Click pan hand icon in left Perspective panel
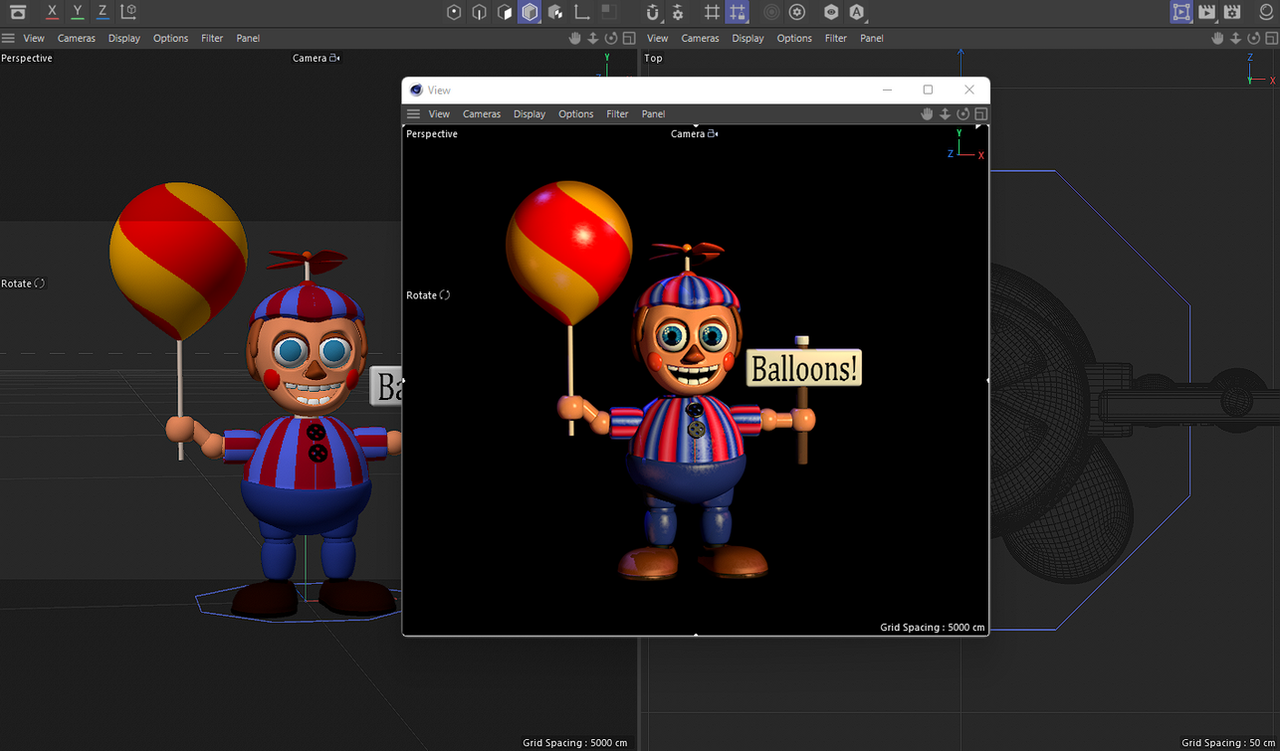 pyautogui.click(x=575, y=38)
